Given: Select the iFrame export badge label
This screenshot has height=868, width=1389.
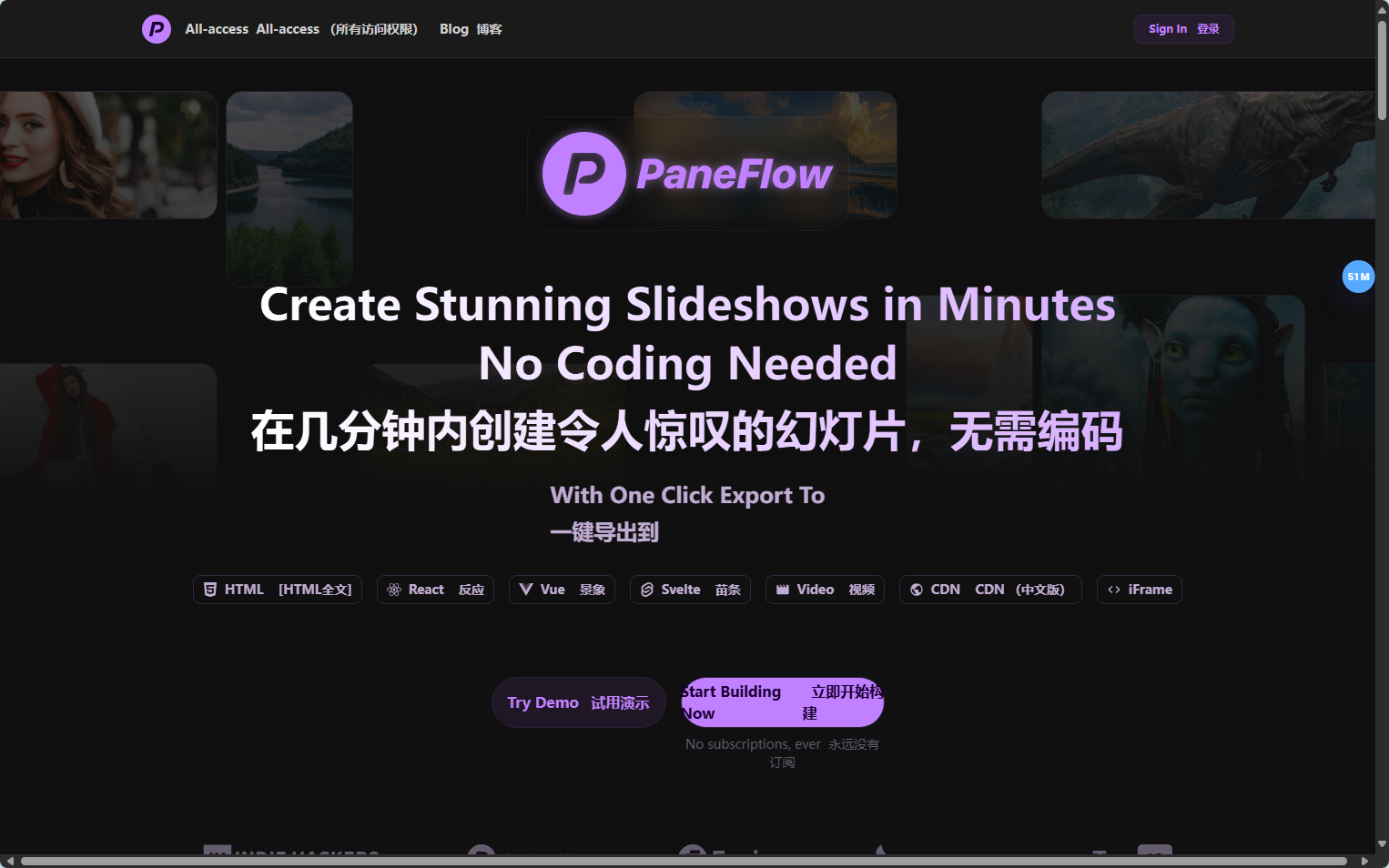Looking at the screenshot, I should [x=1151, y=590].
